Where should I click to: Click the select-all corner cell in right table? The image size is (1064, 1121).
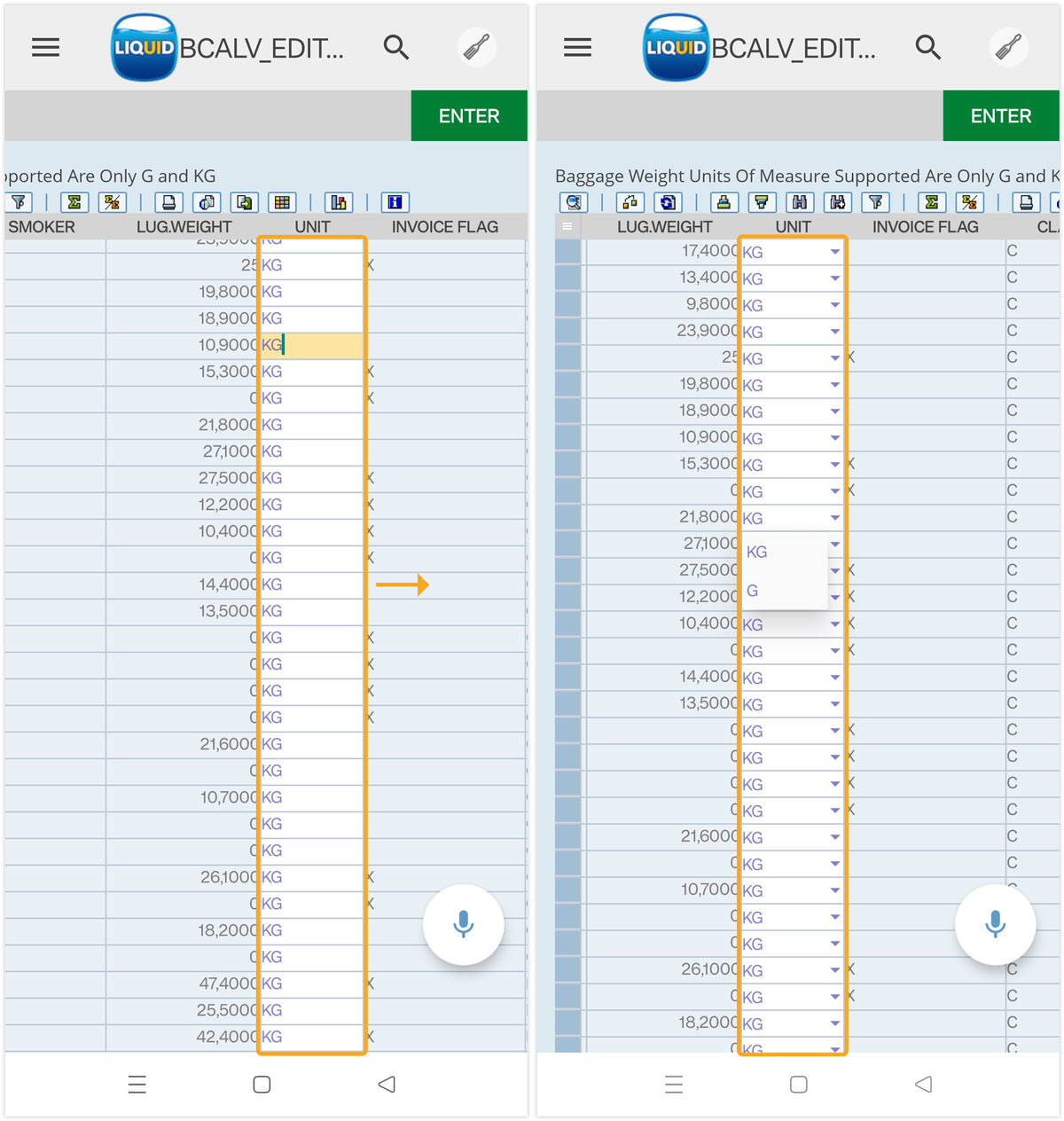567,226
